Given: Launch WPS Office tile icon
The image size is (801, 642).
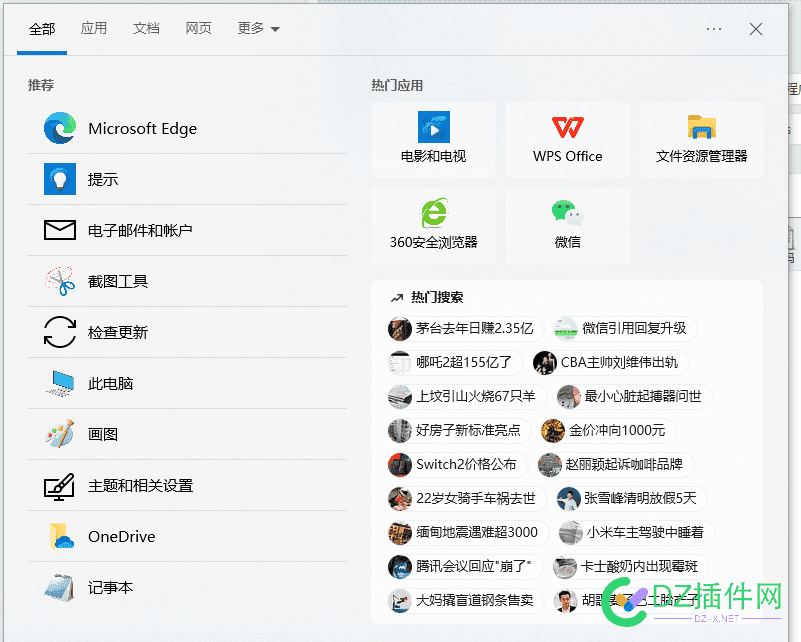Looking at the screenshot, I should (568, 127).
